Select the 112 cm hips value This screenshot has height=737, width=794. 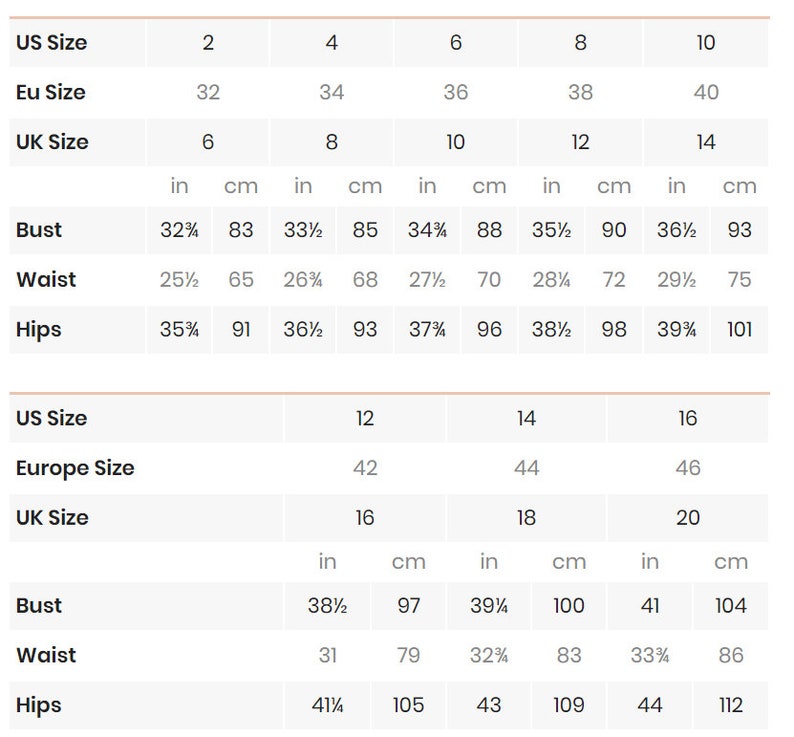(x=731, y=705)
